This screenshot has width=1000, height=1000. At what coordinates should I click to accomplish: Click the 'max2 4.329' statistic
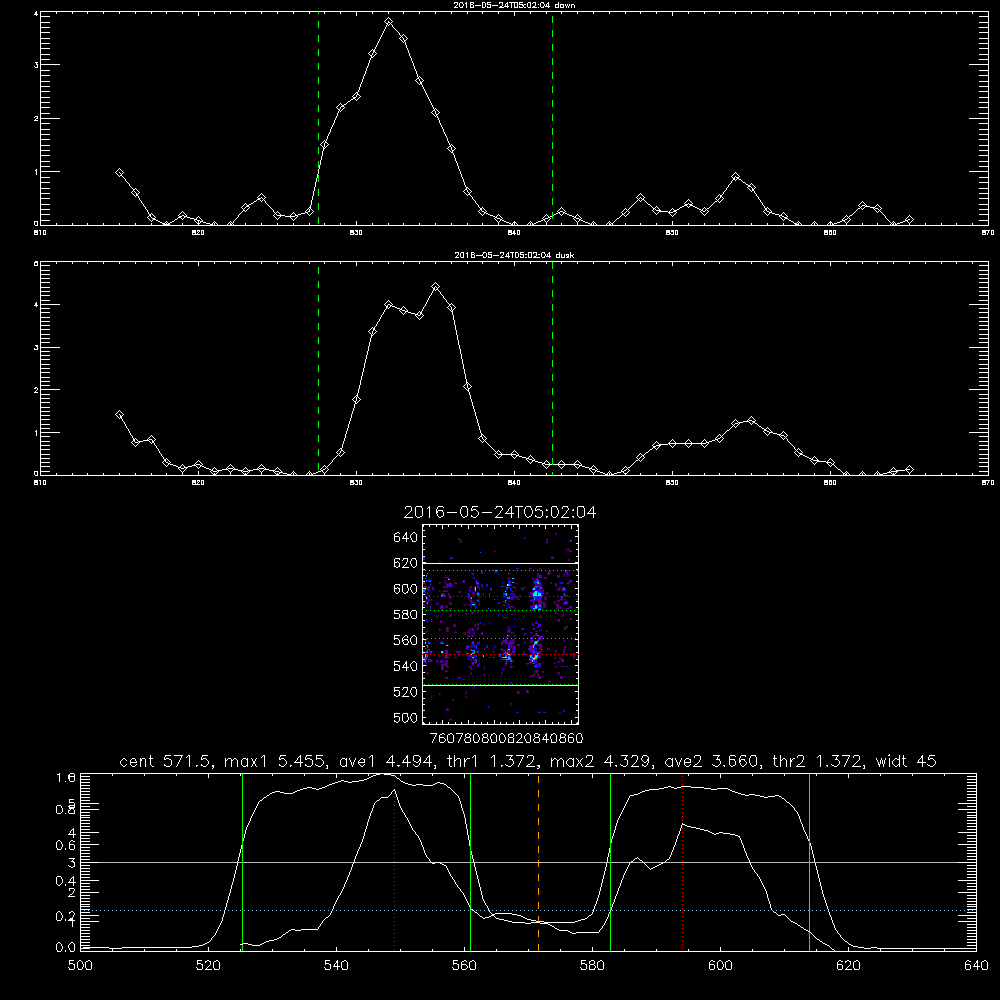602,761
